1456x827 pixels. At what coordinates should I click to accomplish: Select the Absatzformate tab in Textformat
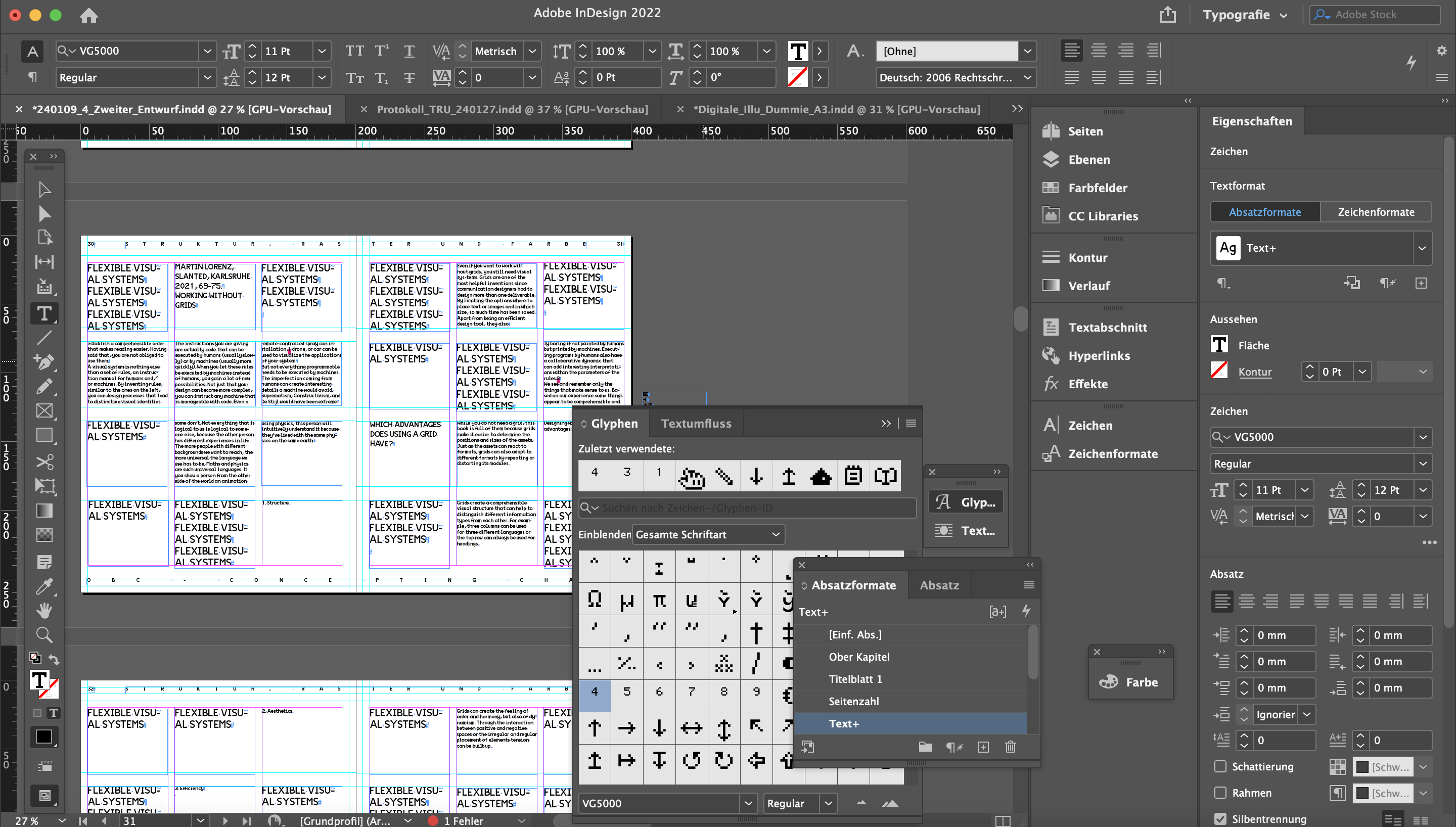(x=1264, y=212)
